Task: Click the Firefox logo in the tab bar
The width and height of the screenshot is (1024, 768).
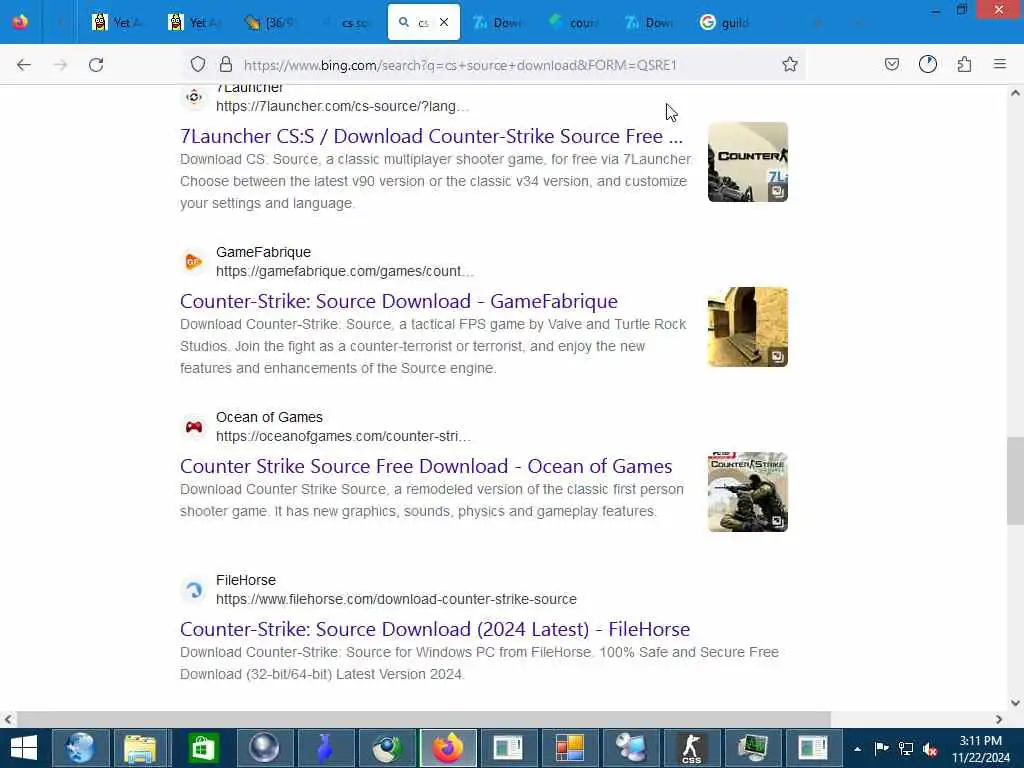Action: click(20, 22)
